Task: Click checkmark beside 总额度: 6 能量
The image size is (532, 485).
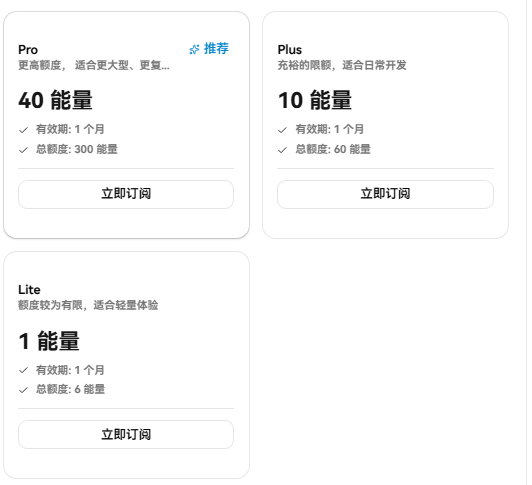Action: [23, 390]
